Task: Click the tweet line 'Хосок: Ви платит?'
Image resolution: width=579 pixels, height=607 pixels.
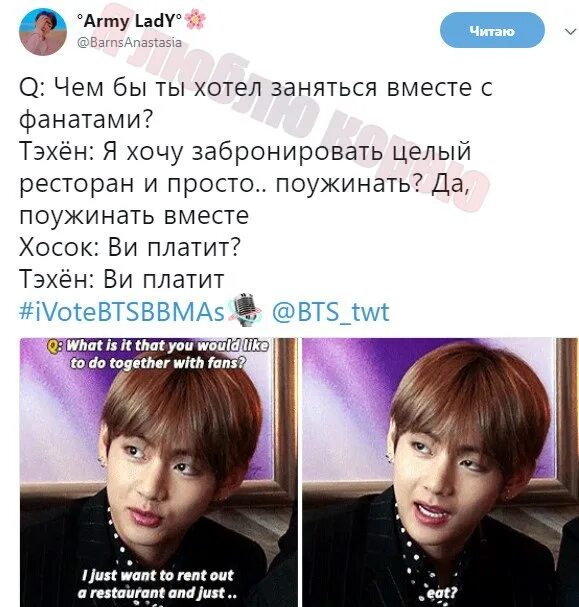Action: [130, 247]
